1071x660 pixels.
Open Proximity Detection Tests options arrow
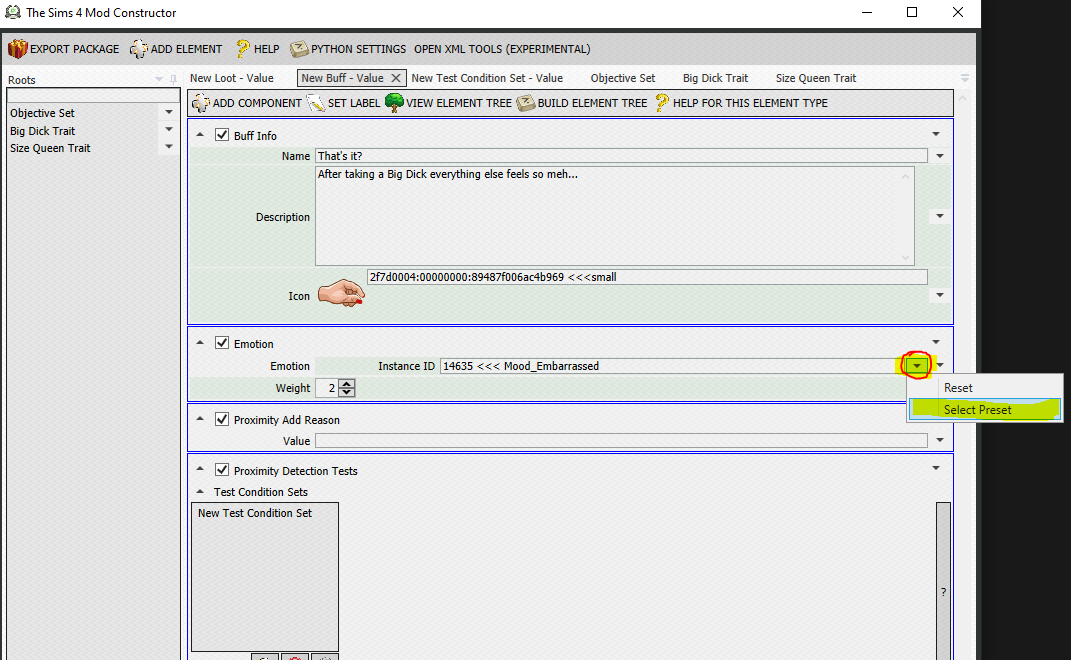pyautogui.click(x=936, y=468)
